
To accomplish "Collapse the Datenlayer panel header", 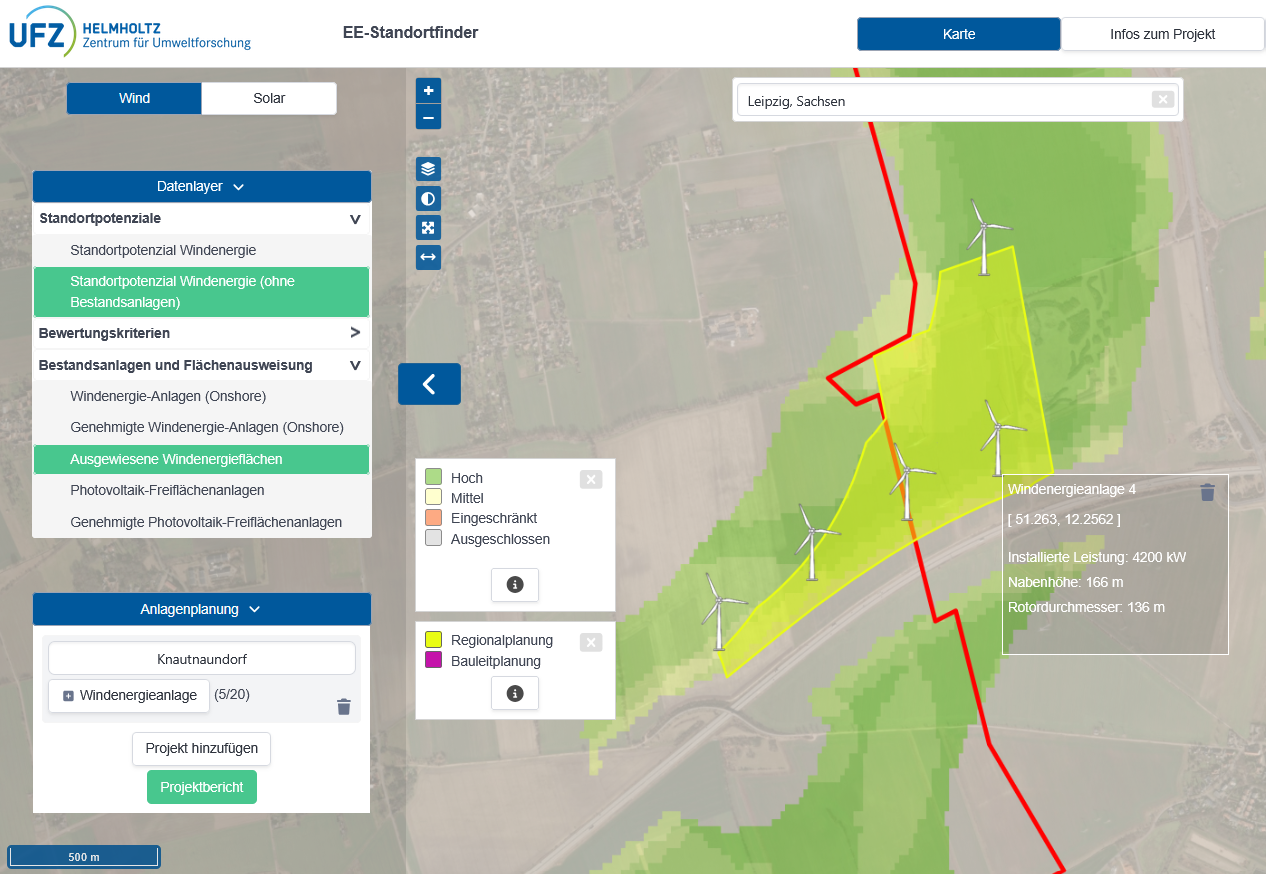I will (201, 186).
